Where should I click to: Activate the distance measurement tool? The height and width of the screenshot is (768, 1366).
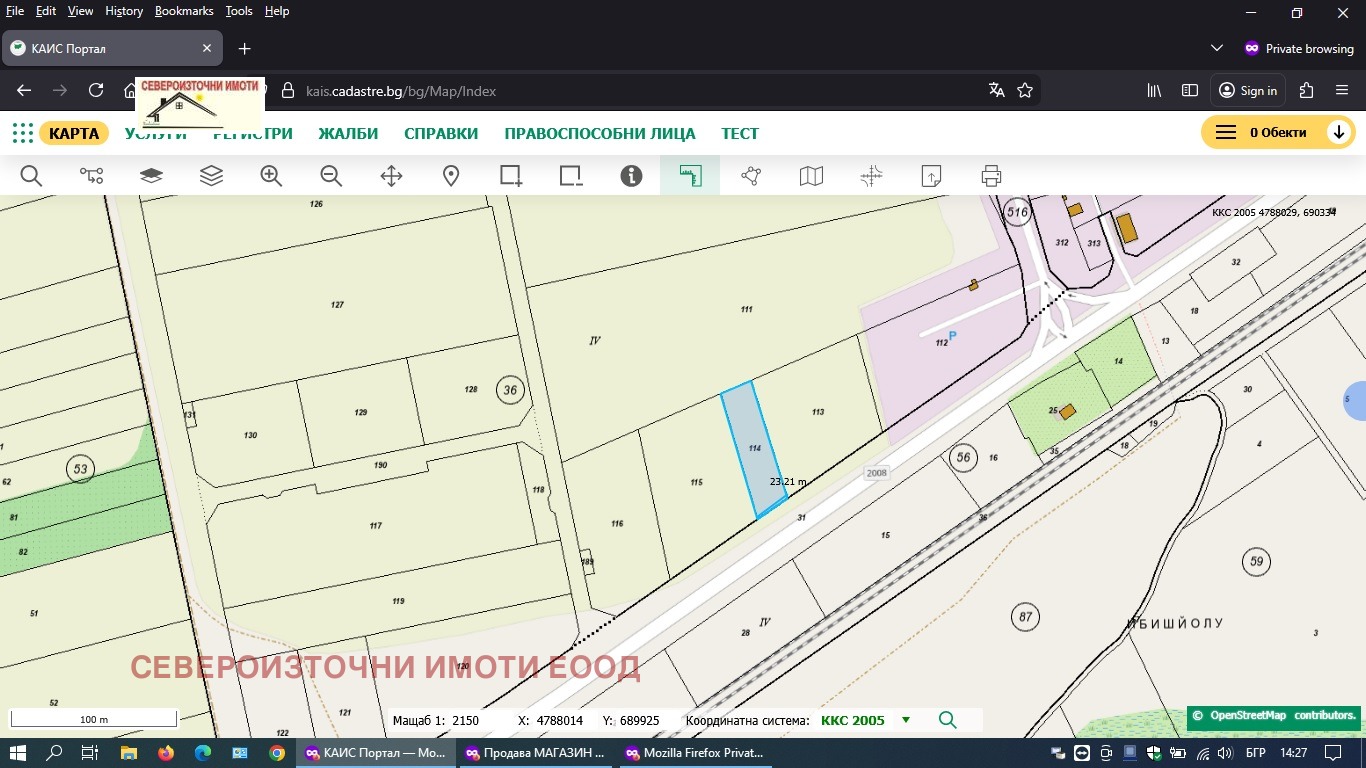(x=691, y=175)
